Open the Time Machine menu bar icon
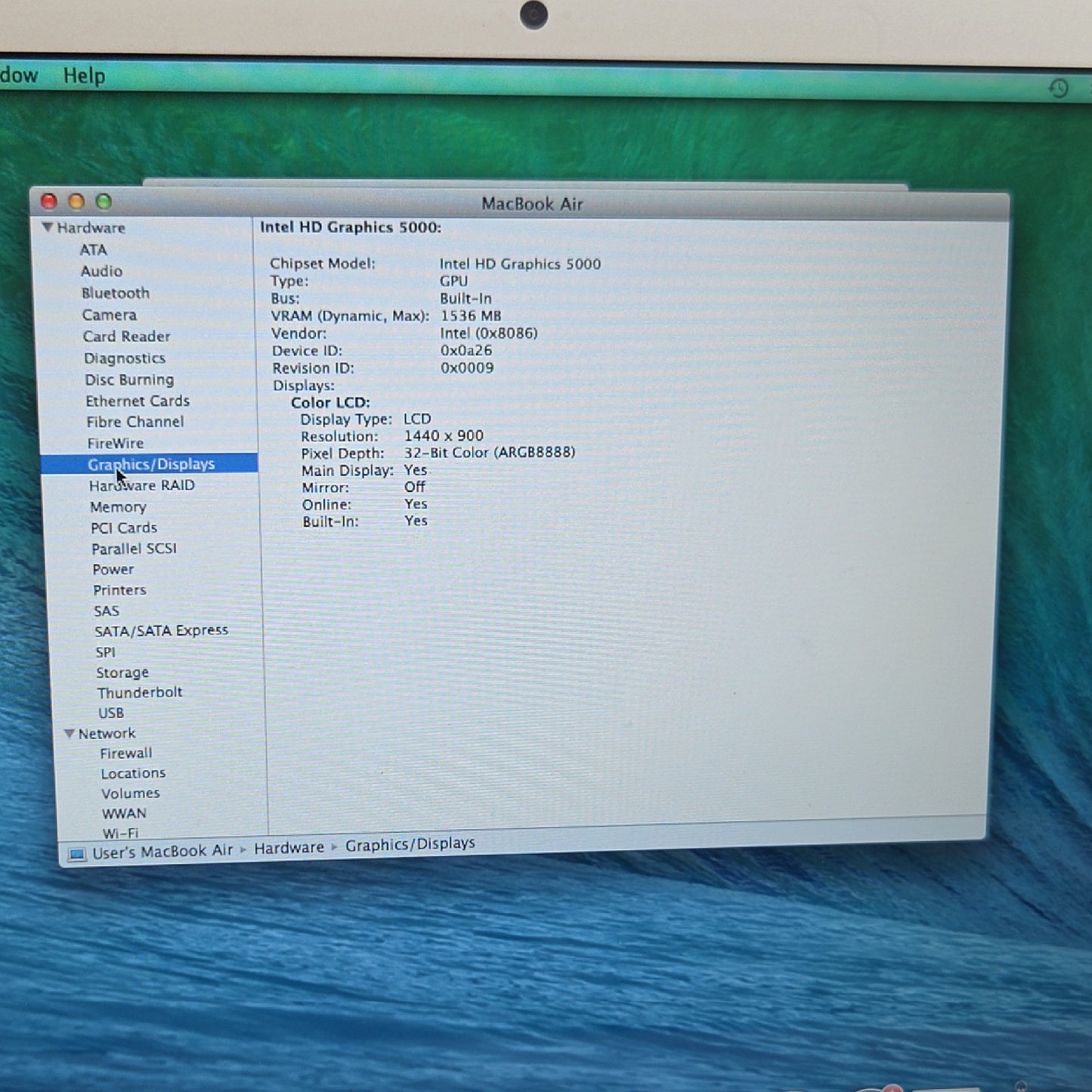 [1059, 88]
